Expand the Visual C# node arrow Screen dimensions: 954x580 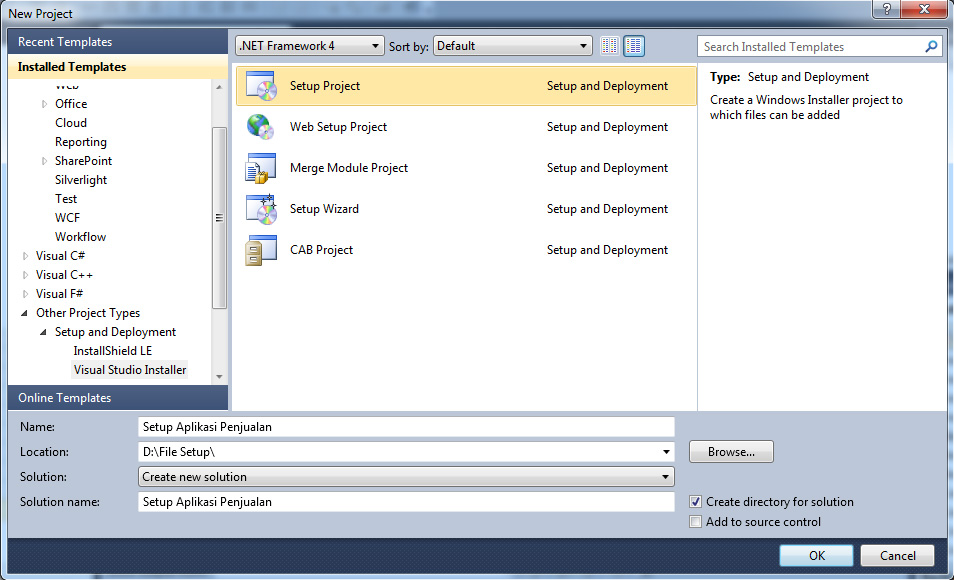point(25,256)
